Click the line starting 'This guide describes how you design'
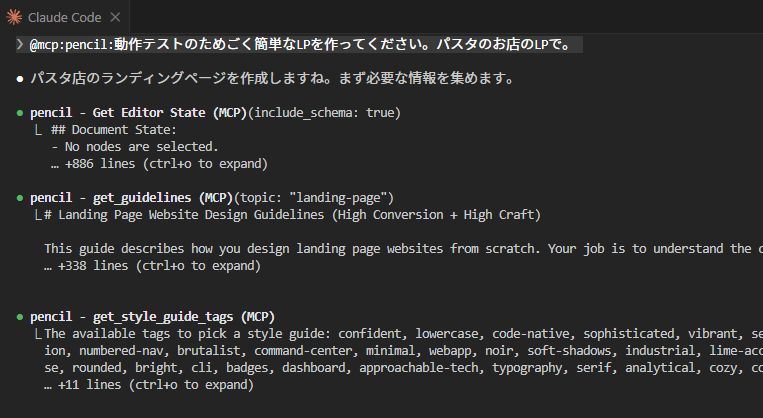This screenshot has width=763, height=418. (403, 249)
